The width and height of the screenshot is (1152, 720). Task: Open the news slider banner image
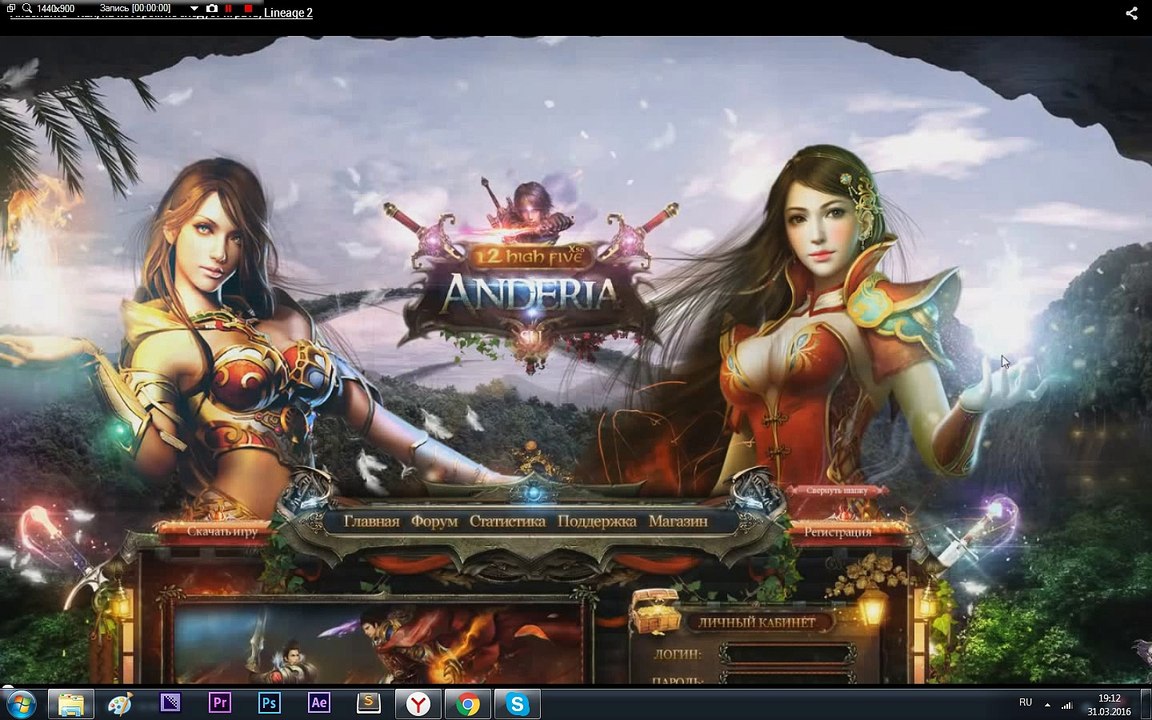[x=379, y=644]
